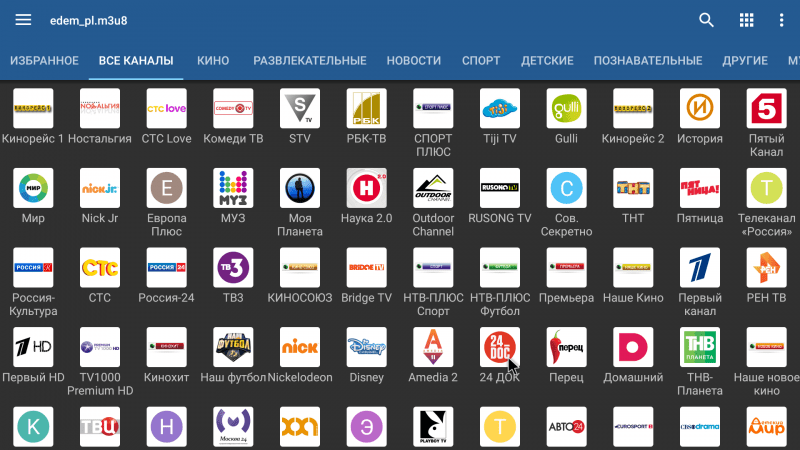Image resolution: width=800 pixels, height=450 pixels.
Task: Play the Bridge TV channel
Action: coord(366,267)
